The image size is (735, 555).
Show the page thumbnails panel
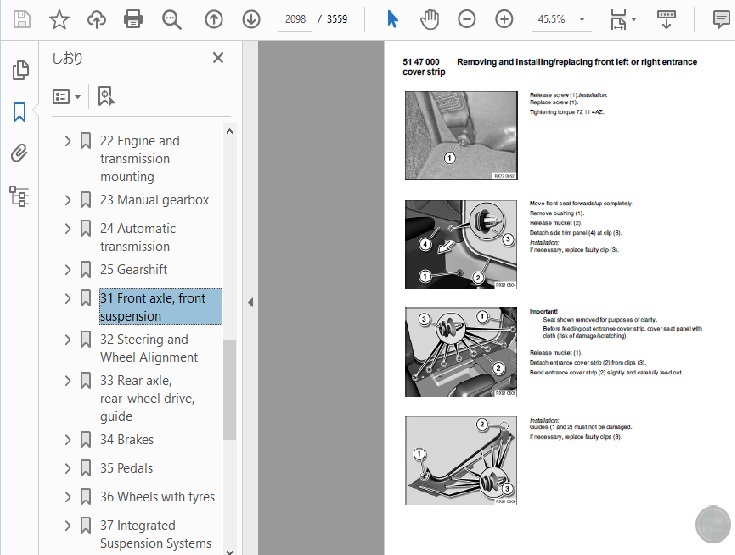20,69
